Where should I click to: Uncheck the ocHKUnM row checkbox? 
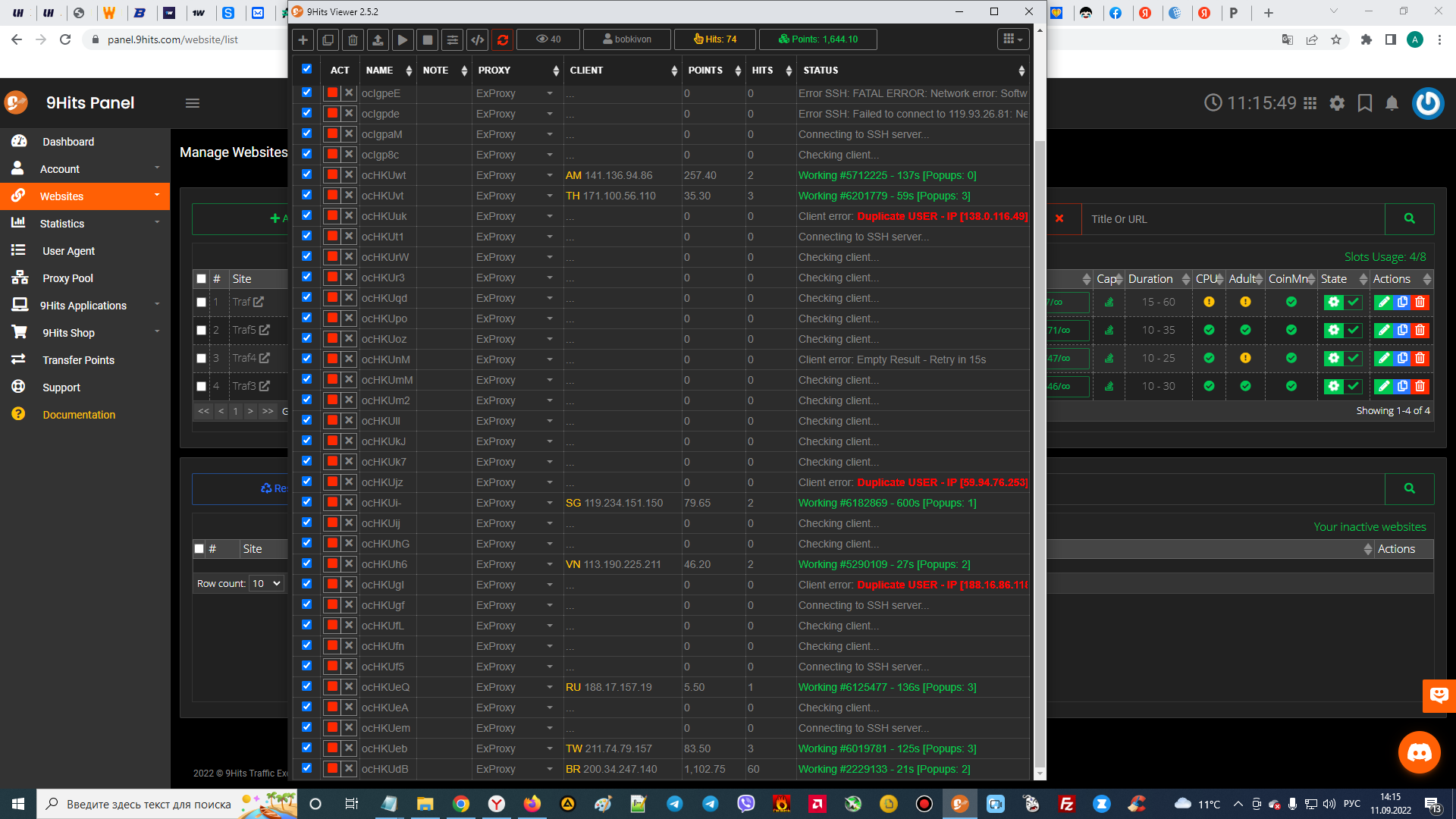pyautogui.click(x=306, y=359)
